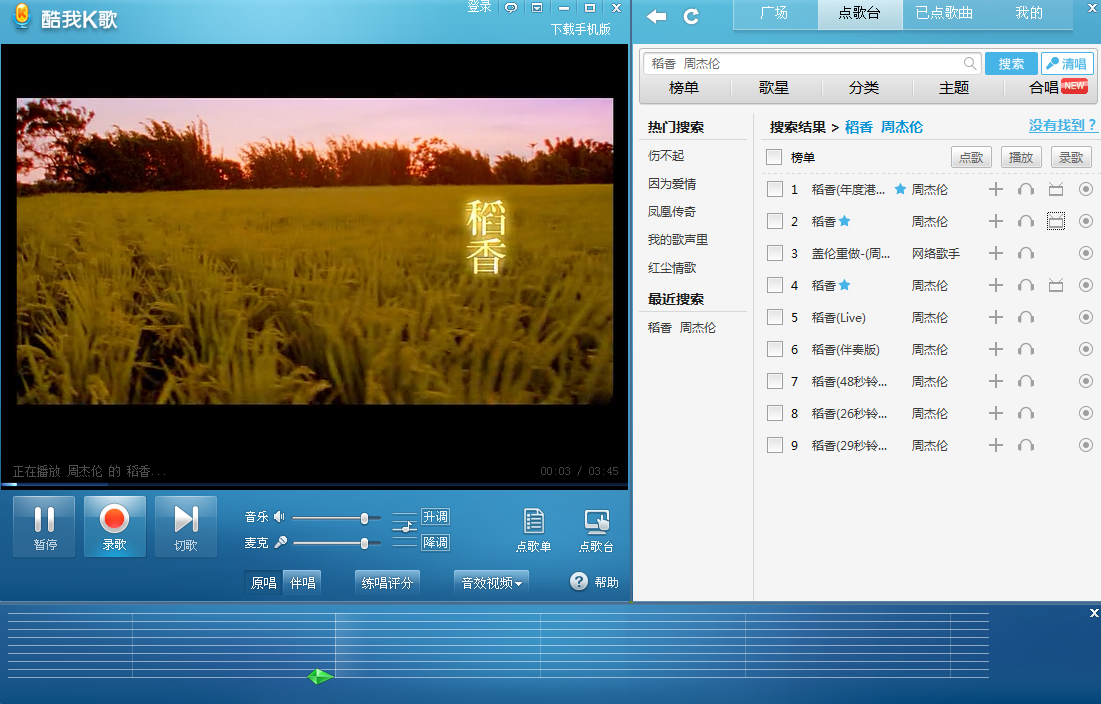Refresh the song panel

point(691,16)
